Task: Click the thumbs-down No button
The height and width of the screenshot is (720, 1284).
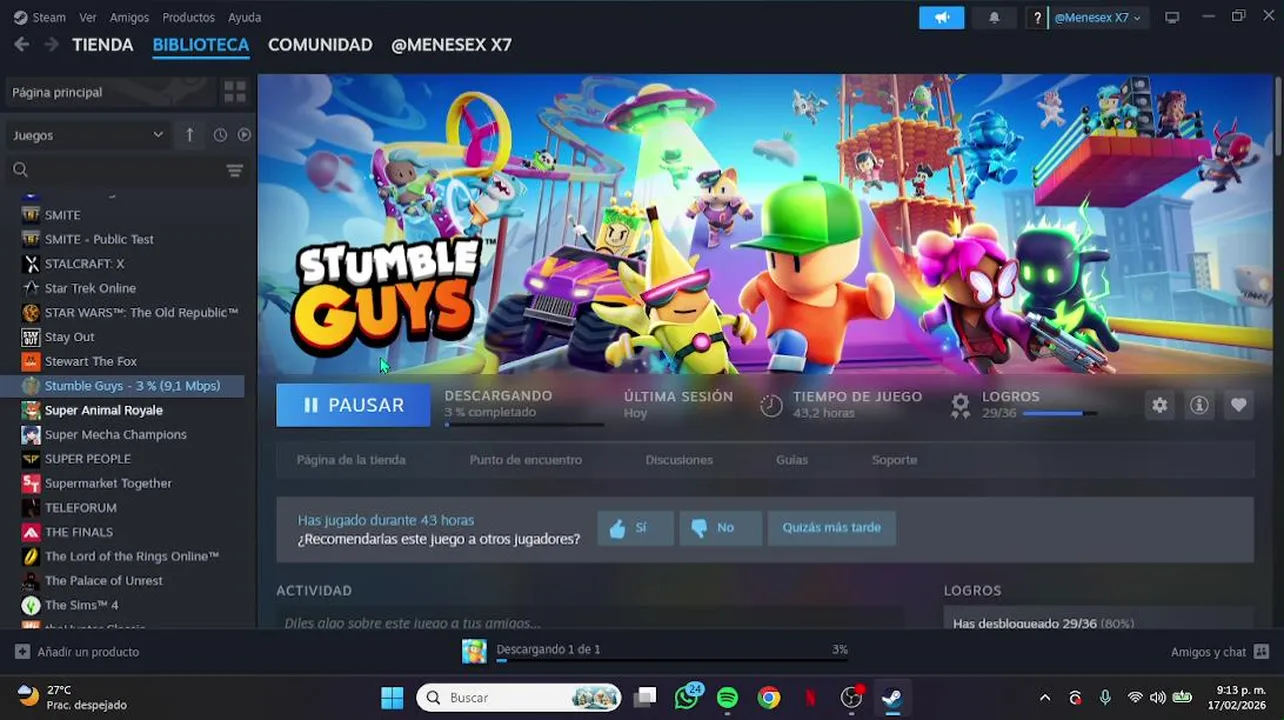Action: [x=720, y=527]
